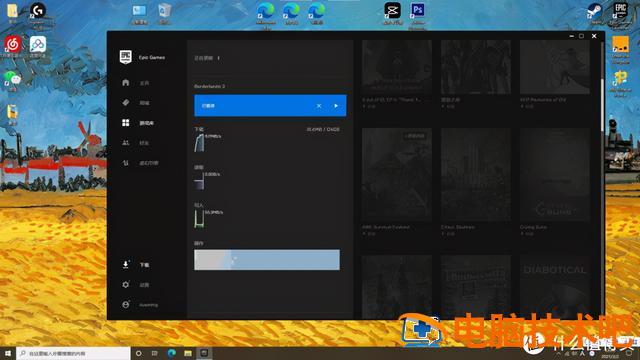The image size is (640, 360).
Task: Cancel the Borderlands 3 download with X
Action: (319, 106)
